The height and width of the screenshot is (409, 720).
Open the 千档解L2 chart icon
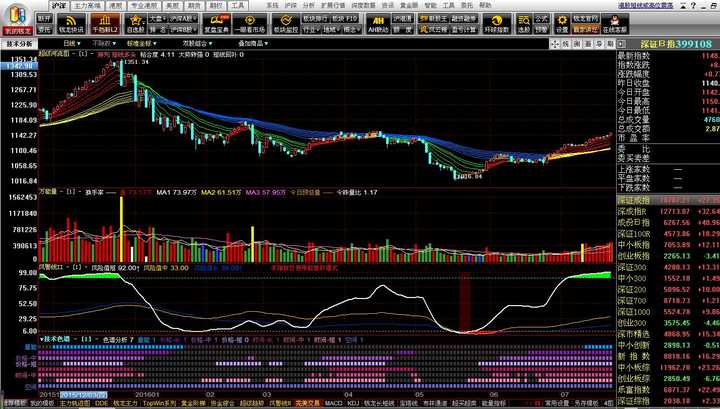[105, 23]
